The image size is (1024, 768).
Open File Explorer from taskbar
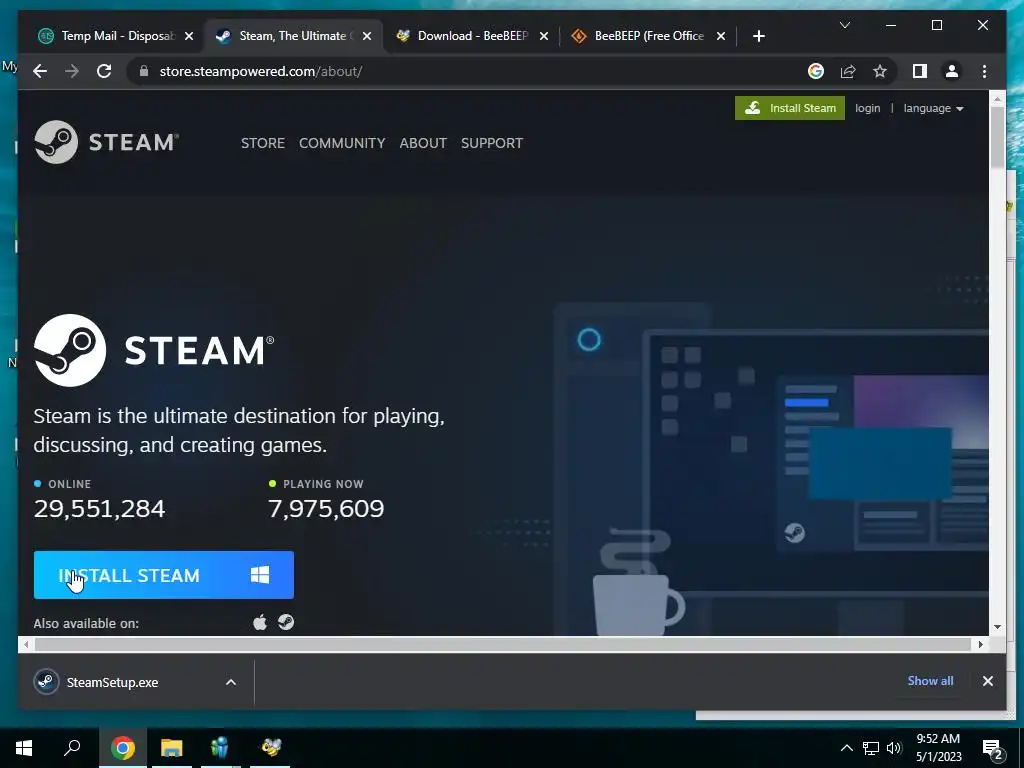(171, 748)
